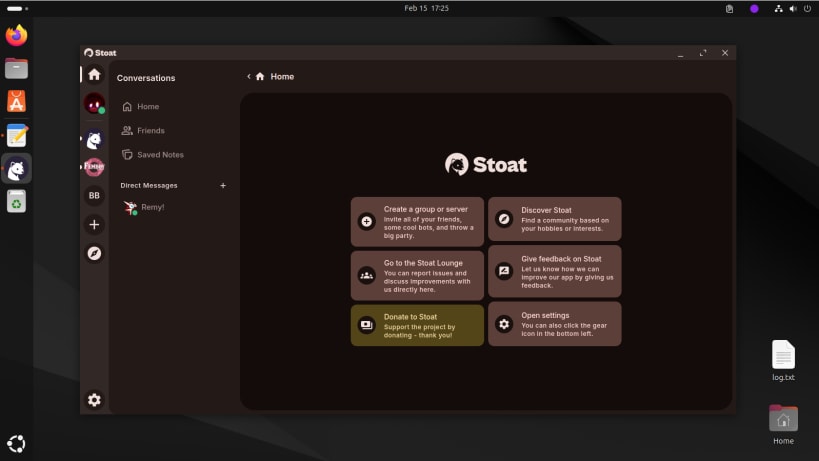
Task: Launch Firefox from the Ubuntu dock
Action: (x=16, y=36)
